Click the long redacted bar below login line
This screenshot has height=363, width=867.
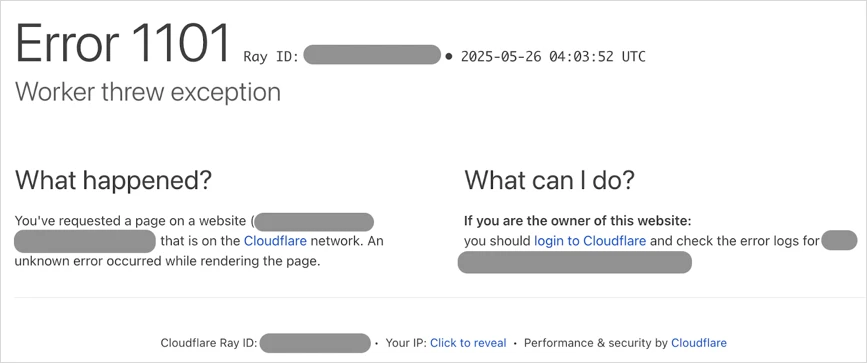pos(575,262)
